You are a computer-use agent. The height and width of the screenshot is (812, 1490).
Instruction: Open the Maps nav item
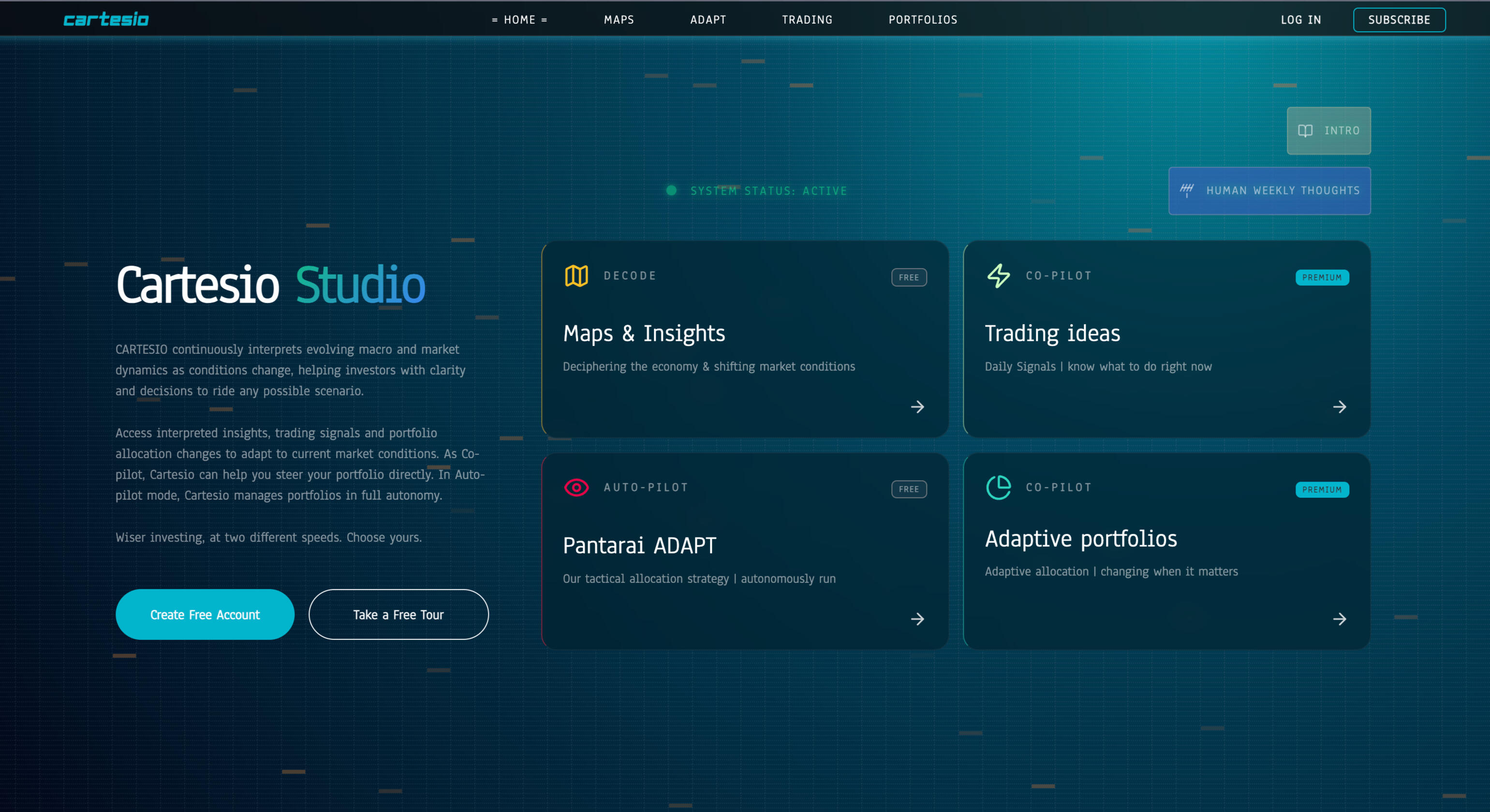[x=619, y=20]
